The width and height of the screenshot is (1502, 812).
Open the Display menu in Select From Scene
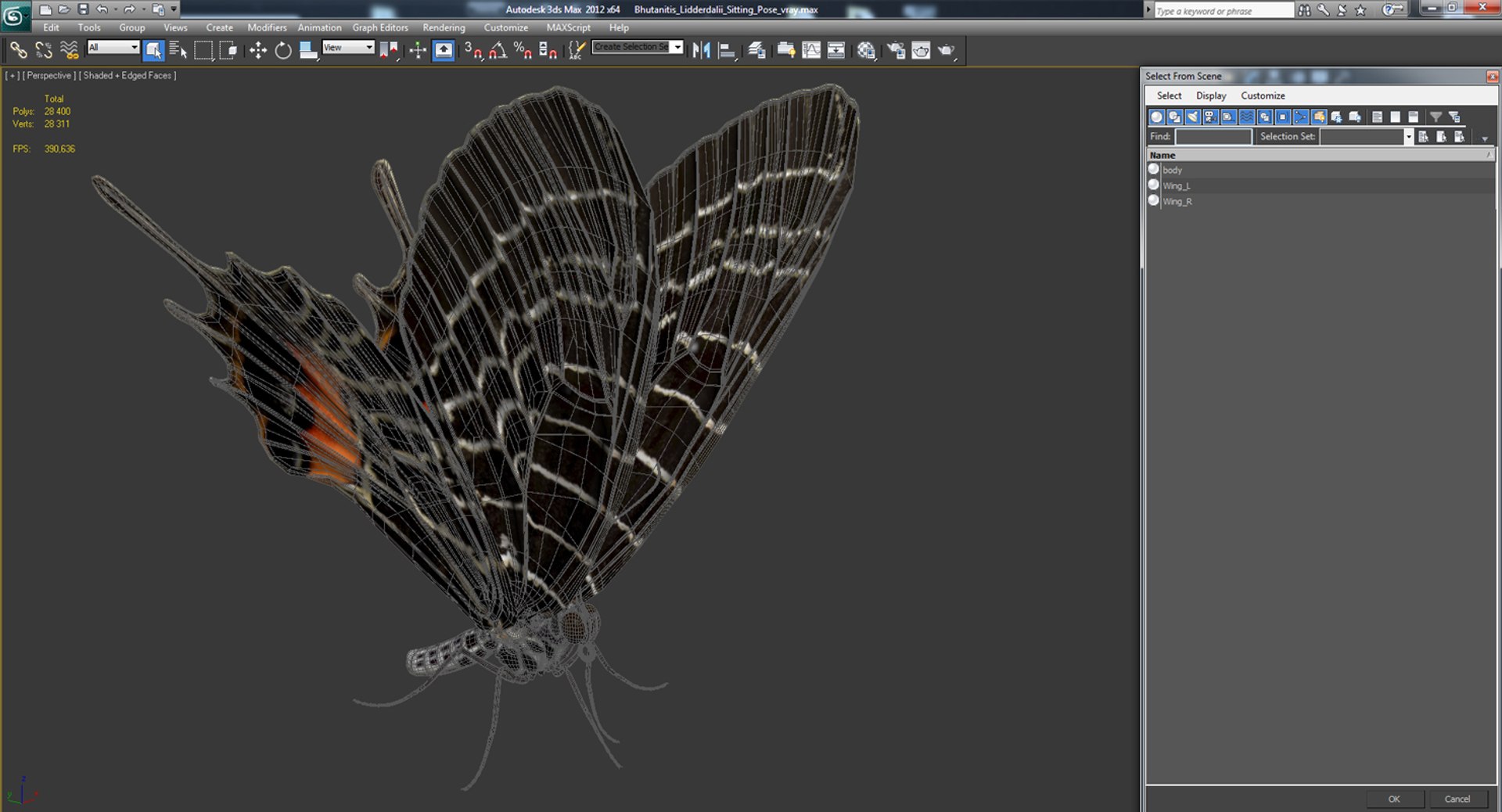point(1211,95)
